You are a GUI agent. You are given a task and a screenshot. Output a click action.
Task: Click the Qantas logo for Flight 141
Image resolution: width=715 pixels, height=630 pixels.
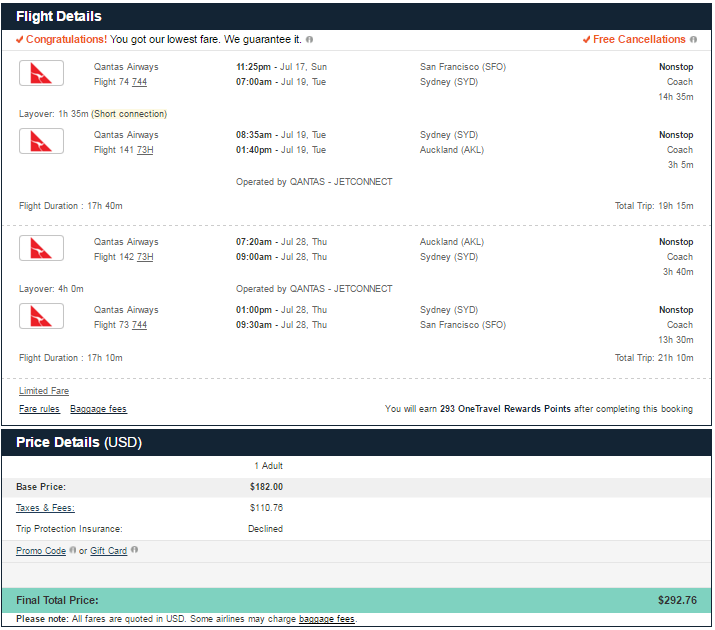pos(41,141)
